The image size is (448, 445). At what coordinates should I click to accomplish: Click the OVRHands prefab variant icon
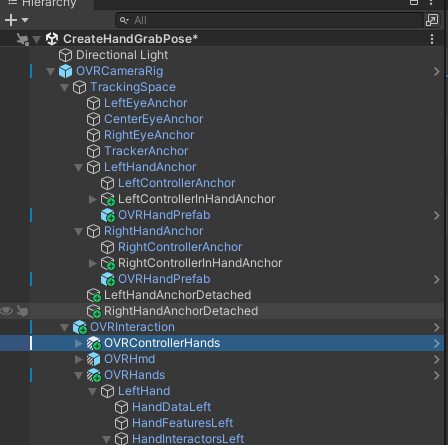[x=94, y=375]
